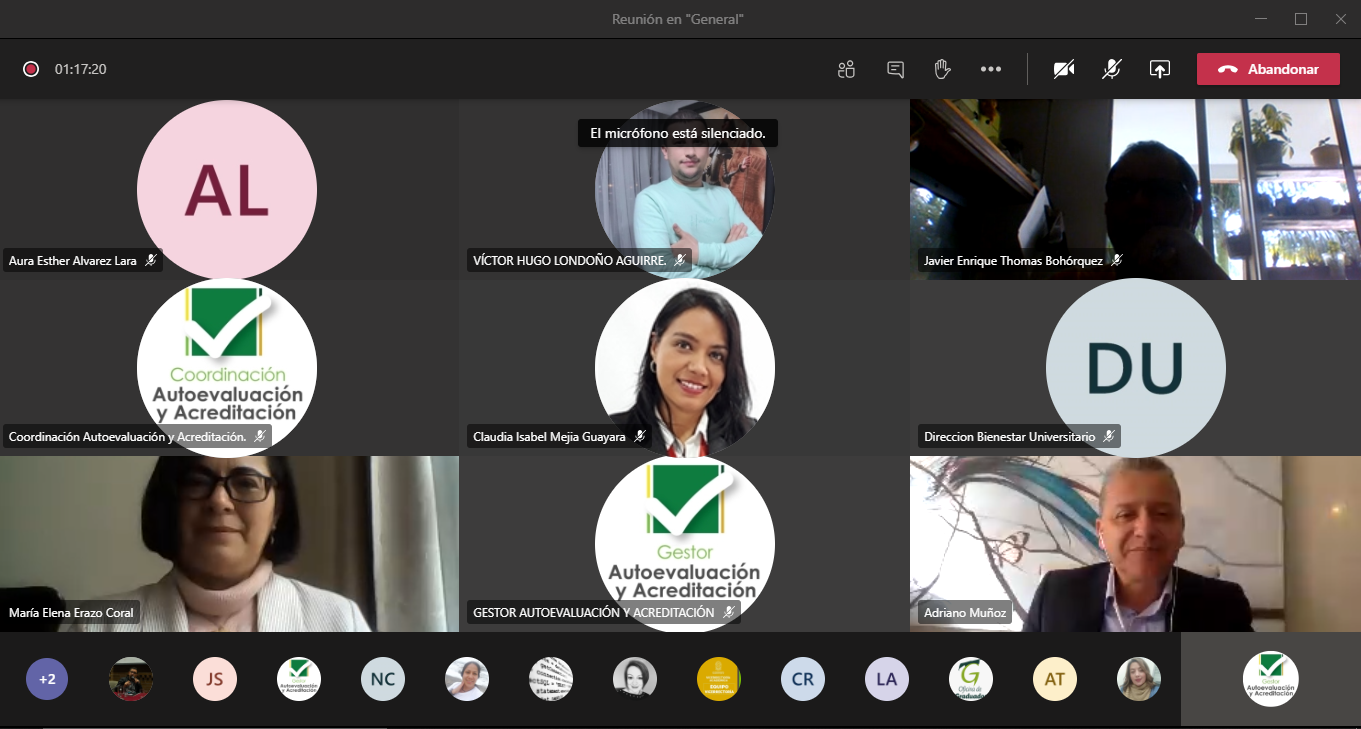Turn camera on
Viewport: 1361px width, 729px height.
tap(1064, 69)
